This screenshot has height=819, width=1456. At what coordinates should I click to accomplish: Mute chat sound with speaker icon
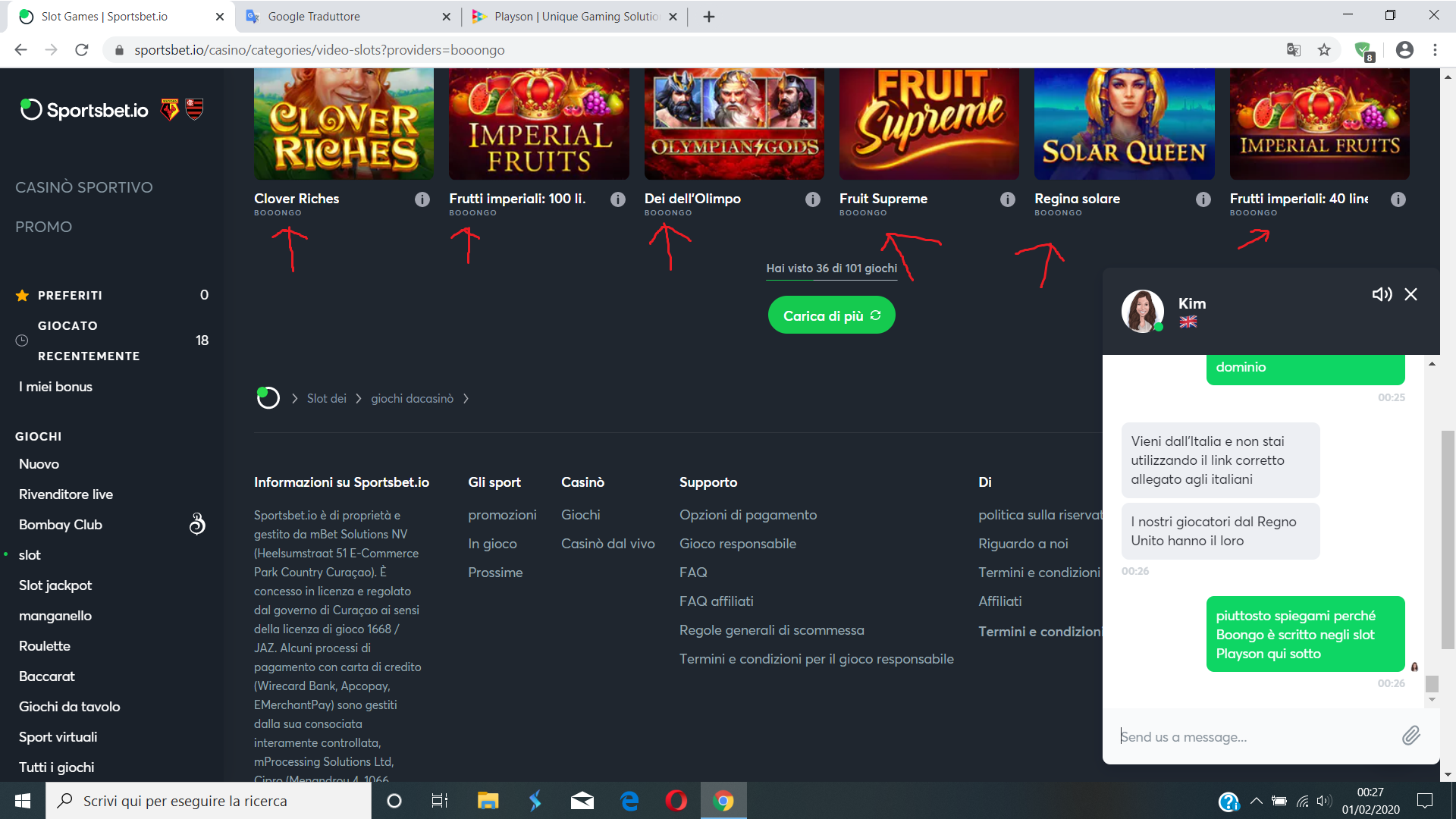click(1382, 294)
